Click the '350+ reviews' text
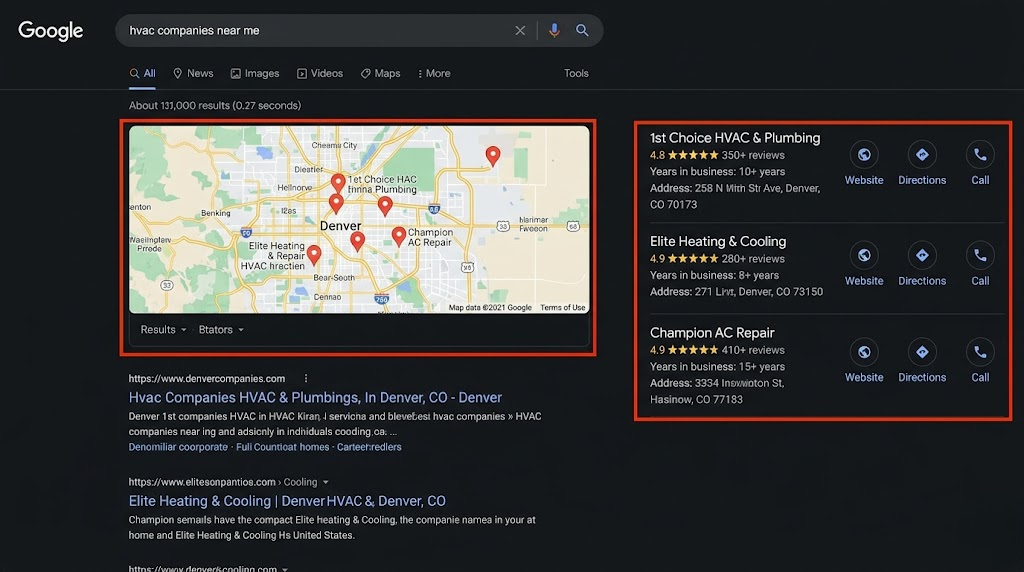The image size is (1024, 572). 753,155
